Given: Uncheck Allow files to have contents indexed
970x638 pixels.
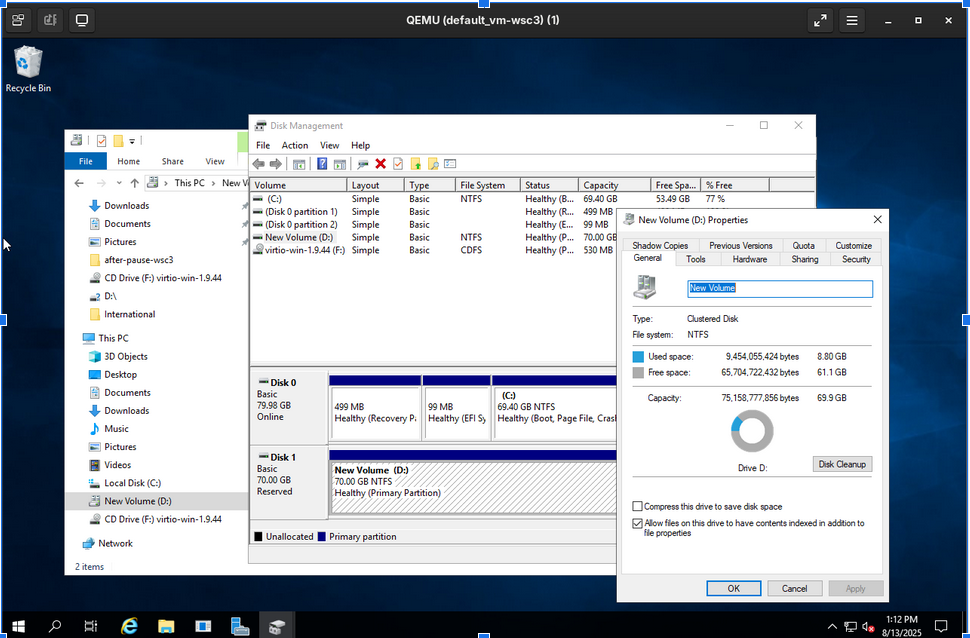Looking at the screenshot, I should point(638,523).
